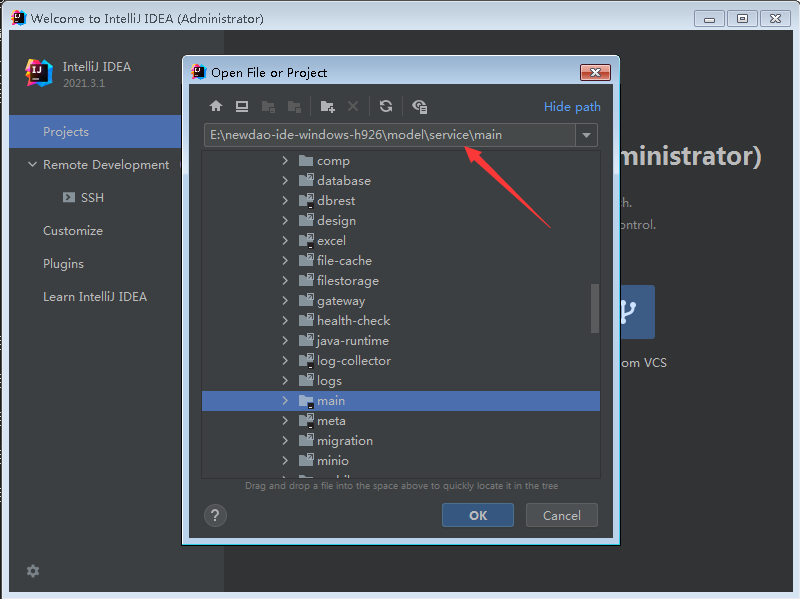Expand the main folder

(285, 401)
